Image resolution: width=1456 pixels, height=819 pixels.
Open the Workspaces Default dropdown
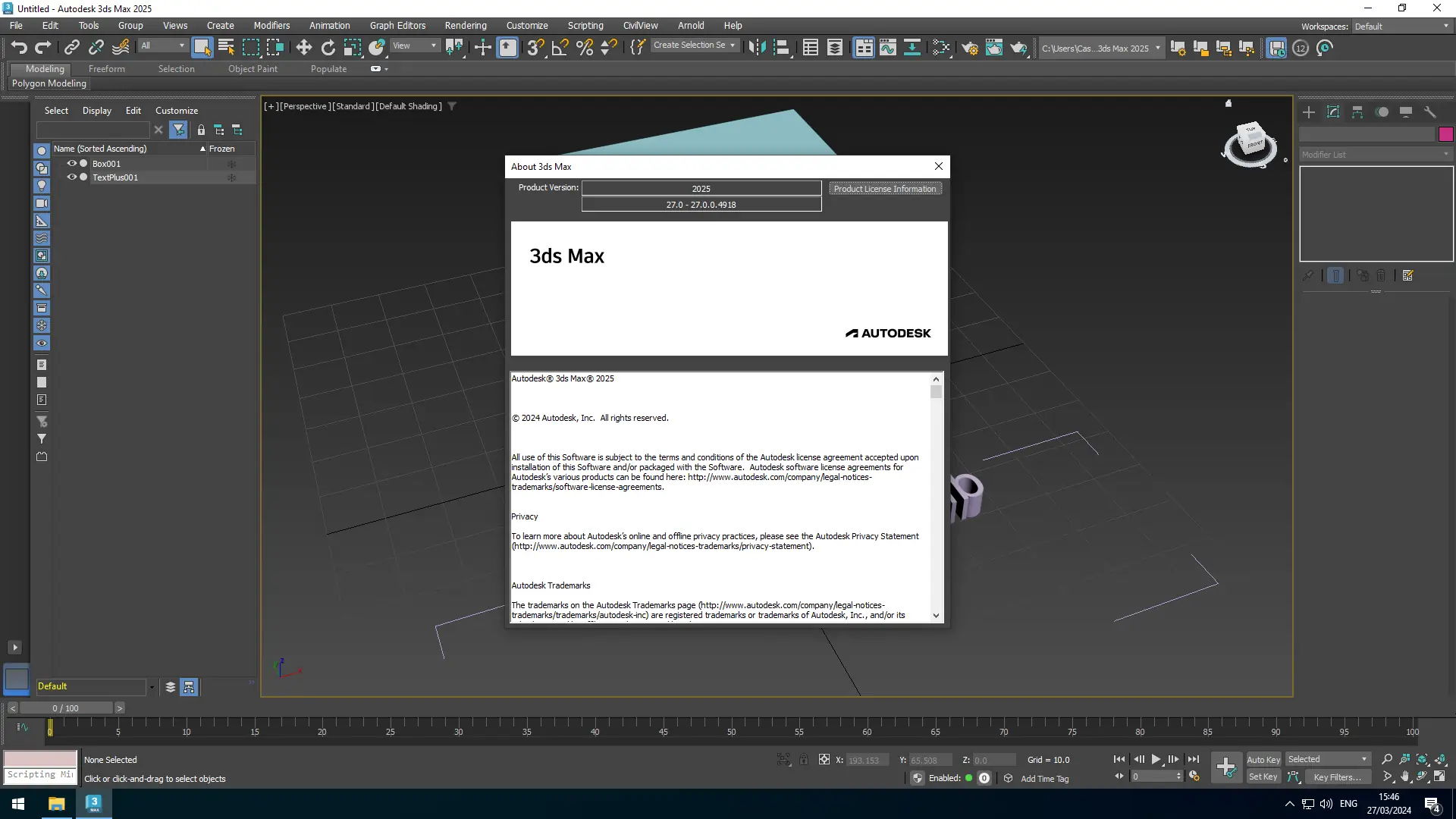pos(1401,26)
